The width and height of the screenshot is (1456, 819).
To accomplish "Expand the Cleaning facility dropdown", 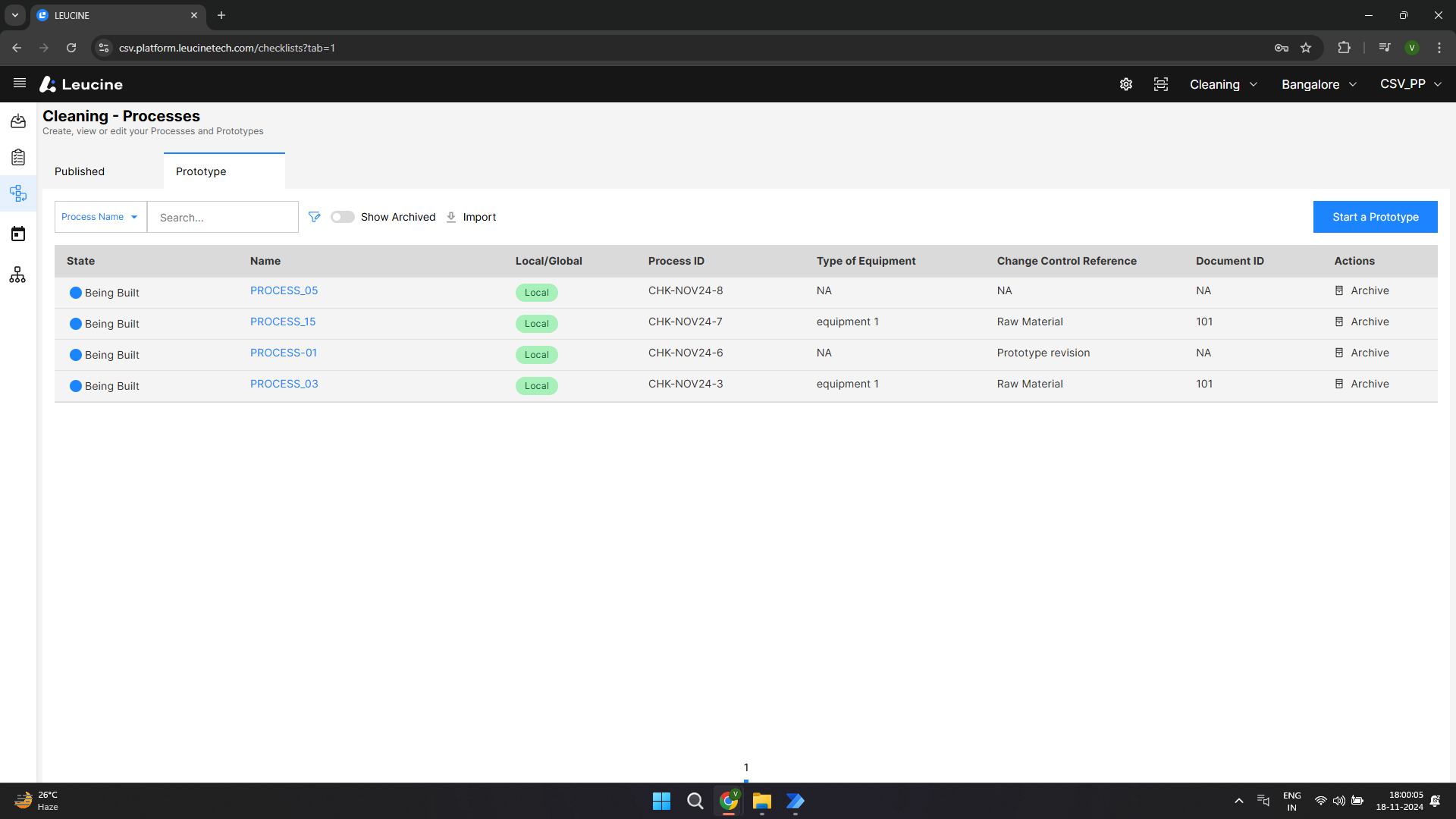I will [x=1223, y=84].
